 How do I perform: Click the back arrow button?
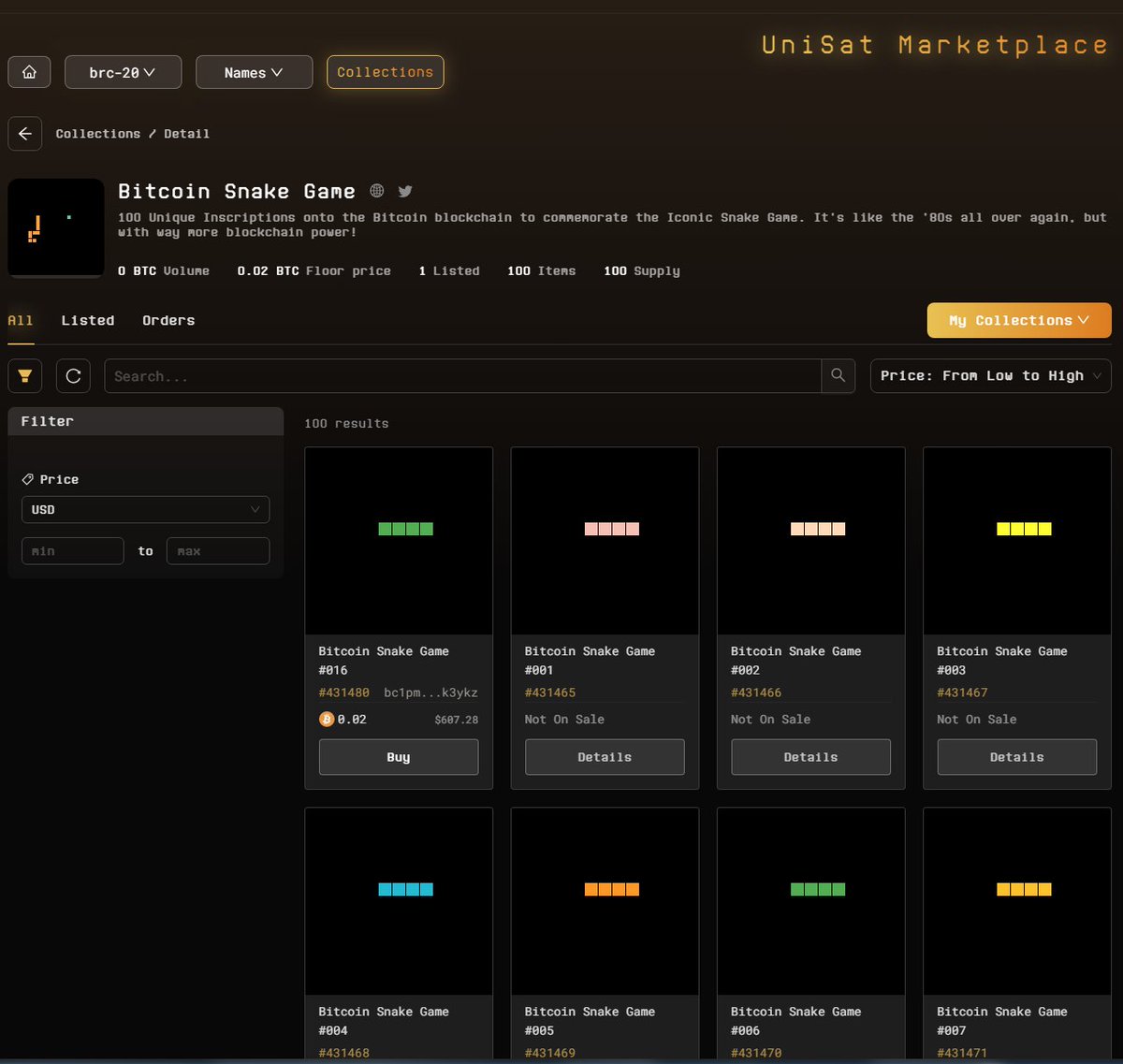point(25,134)
